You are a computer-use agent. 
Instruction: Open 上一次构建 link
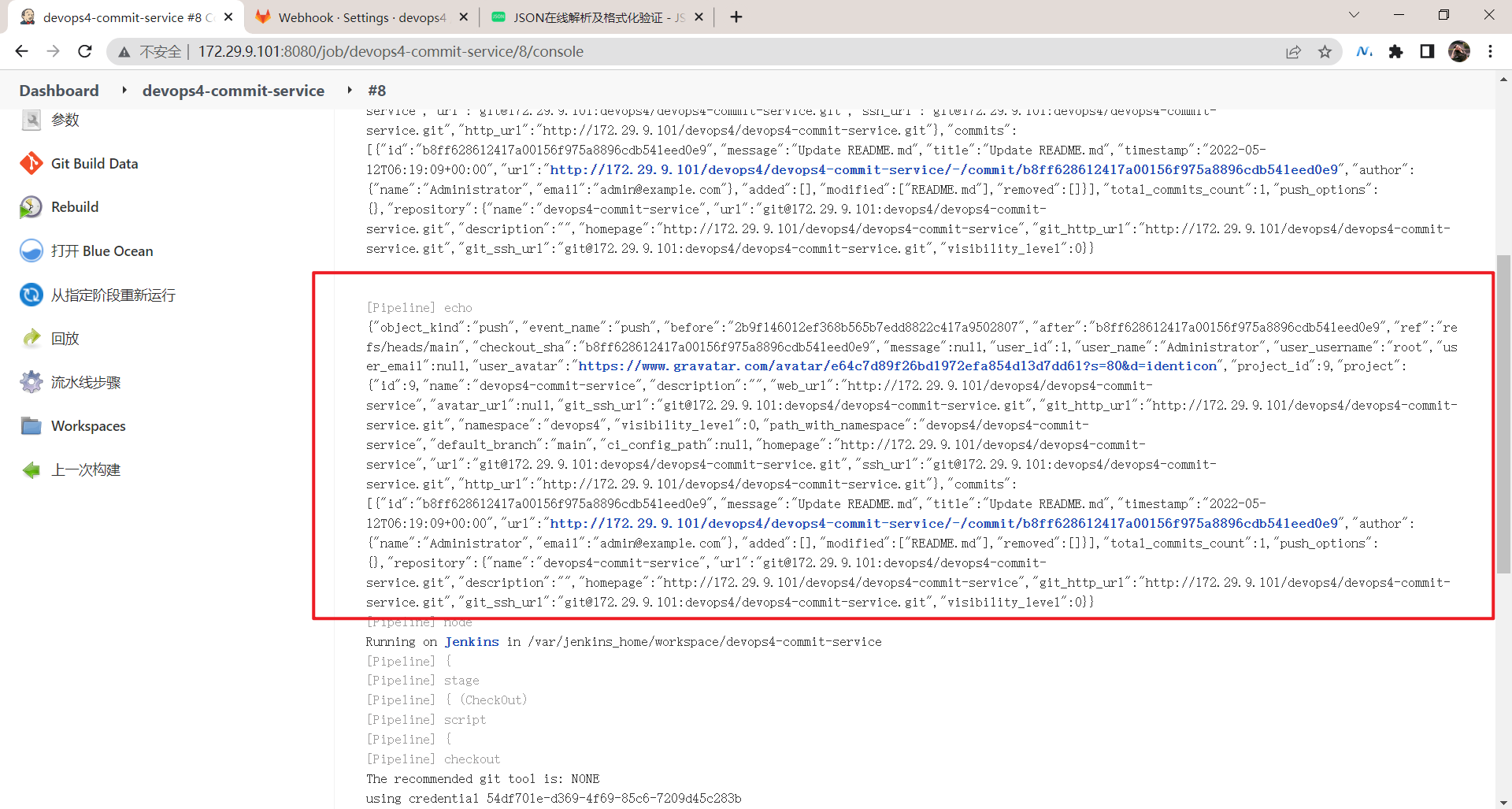point(86,469)
